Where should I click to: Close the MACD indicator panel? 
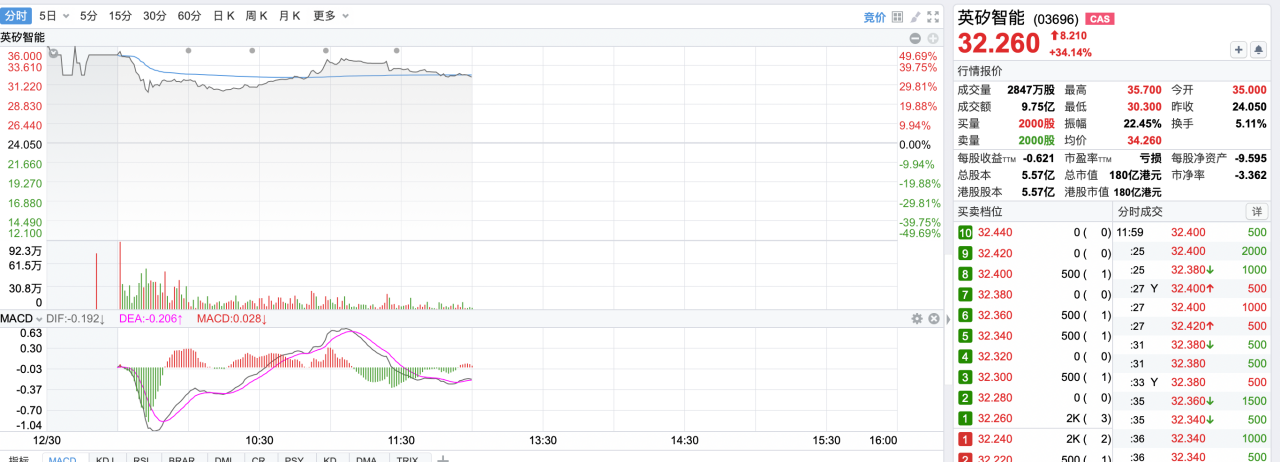click(x=933, y=318)
